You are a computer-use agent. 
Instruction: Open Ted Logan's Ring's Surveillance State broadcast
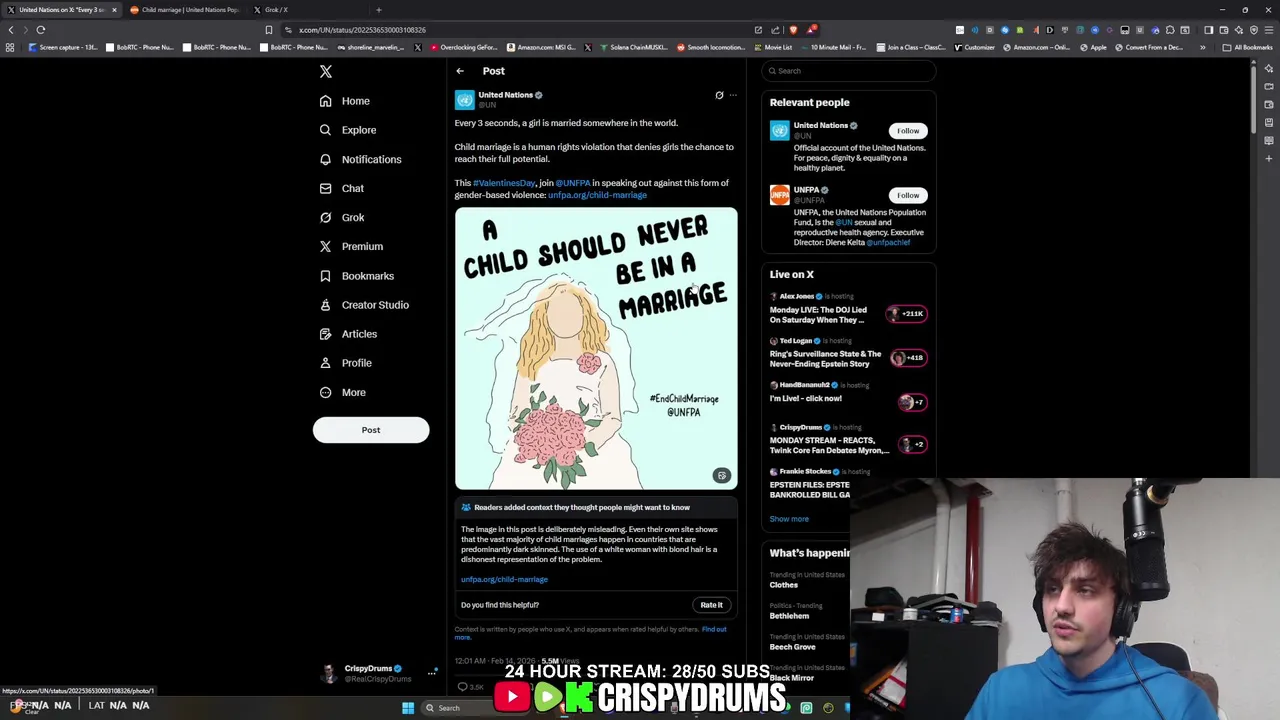click(849, 354)
